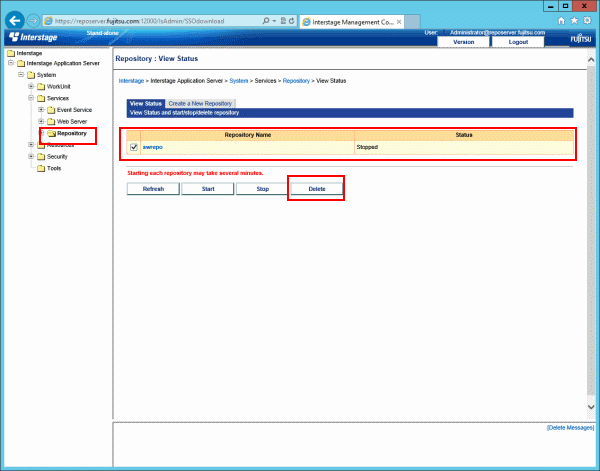Click scrollbar up arrow in main pane

tap(591, 60)
